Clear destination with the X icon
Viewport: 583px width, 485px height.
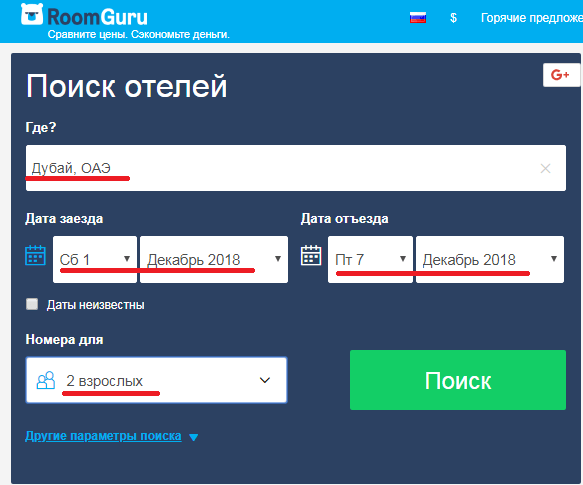pyautogui.click(x=545, y=168)
